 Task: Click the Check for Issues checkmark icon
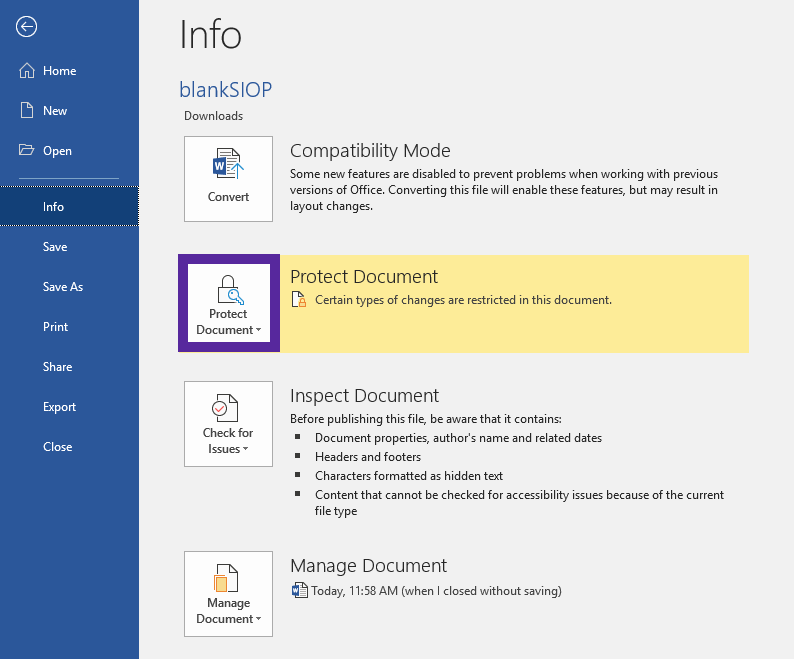(x=225, y=408)
